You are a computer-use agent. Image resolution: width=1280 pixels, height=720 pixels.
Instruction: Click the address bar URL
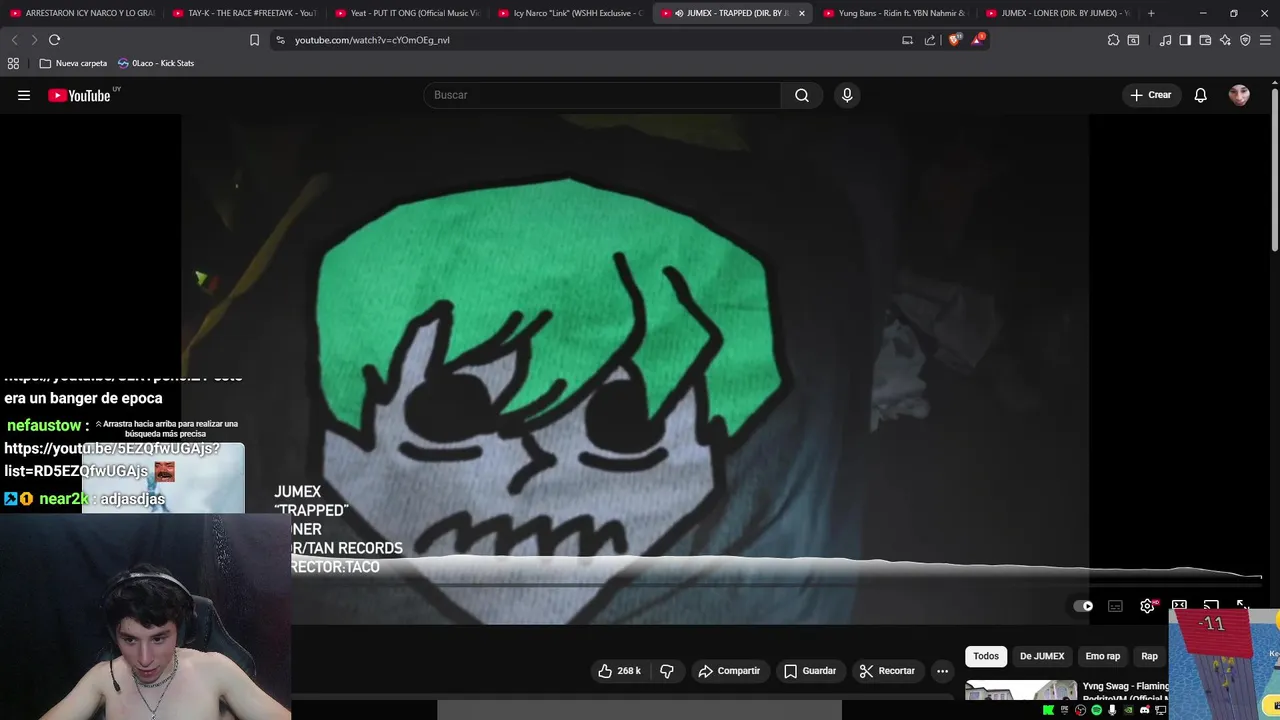tap(372, 40)
